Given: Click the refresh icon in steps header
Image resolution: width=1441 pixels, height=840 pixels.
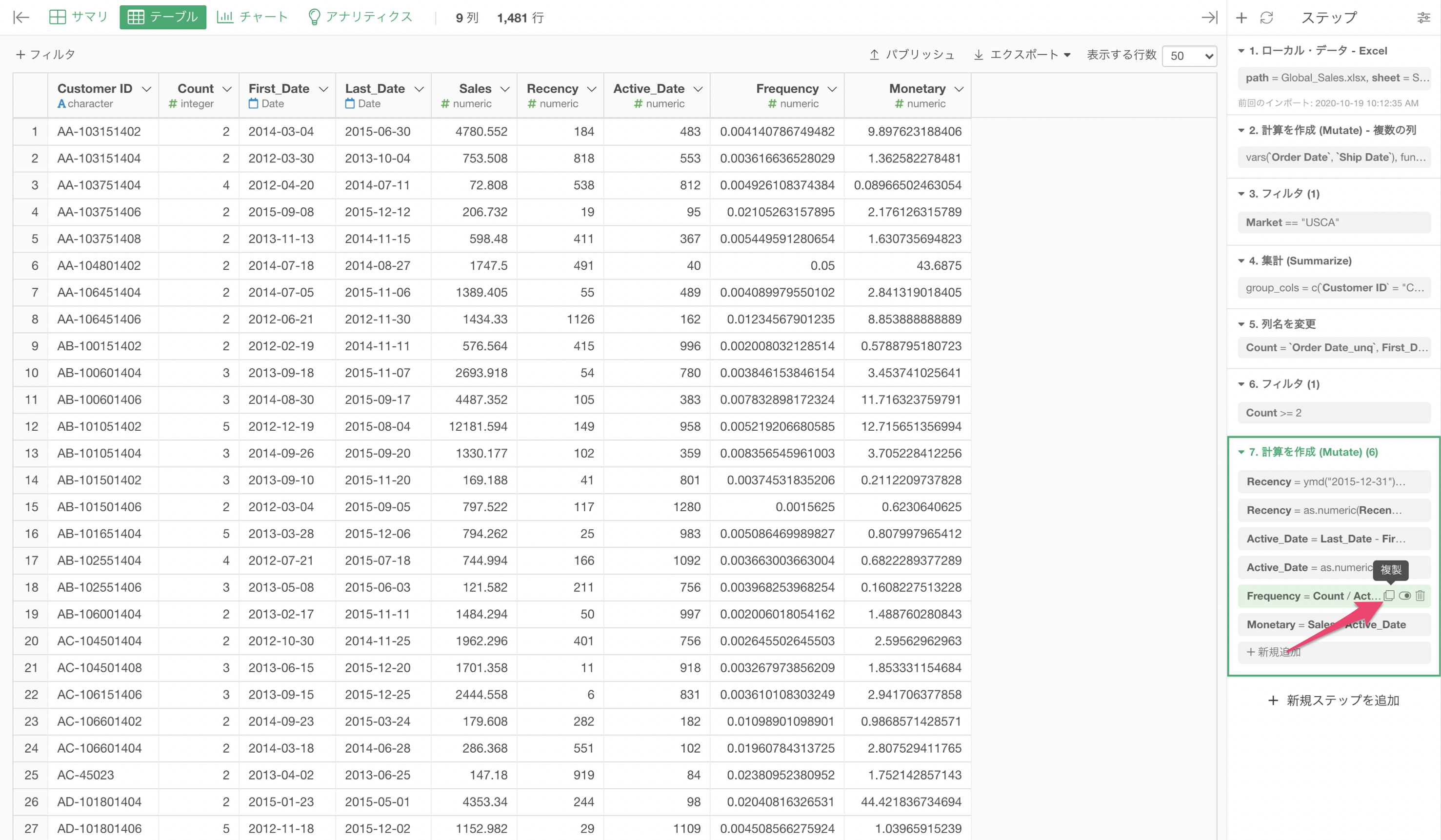Looking at the screenshot, I should (1266, 18).
